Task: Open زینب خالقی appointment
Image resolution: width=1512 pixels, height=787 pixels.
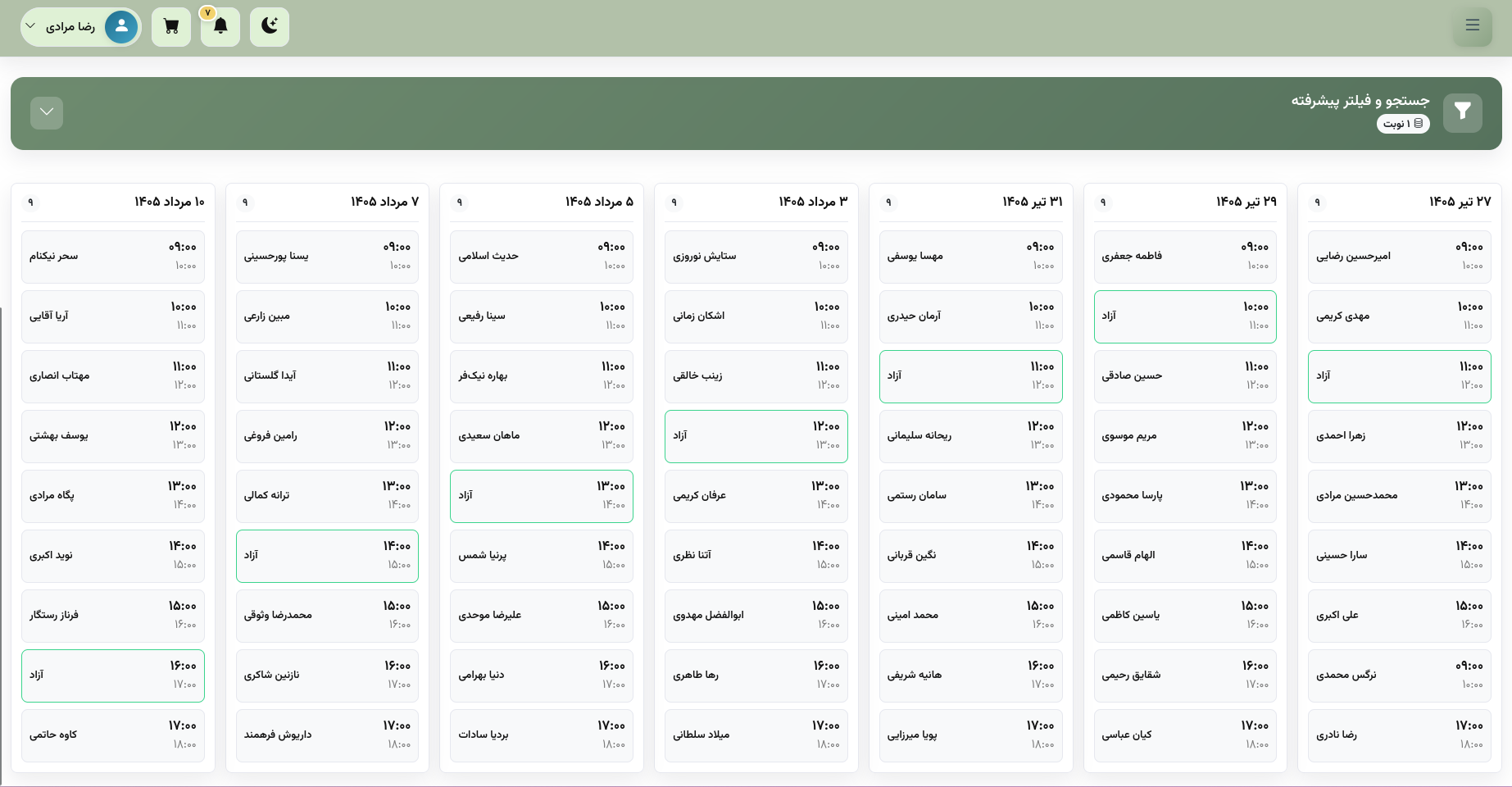Action: pyautogui.click(x=756, y=376)
